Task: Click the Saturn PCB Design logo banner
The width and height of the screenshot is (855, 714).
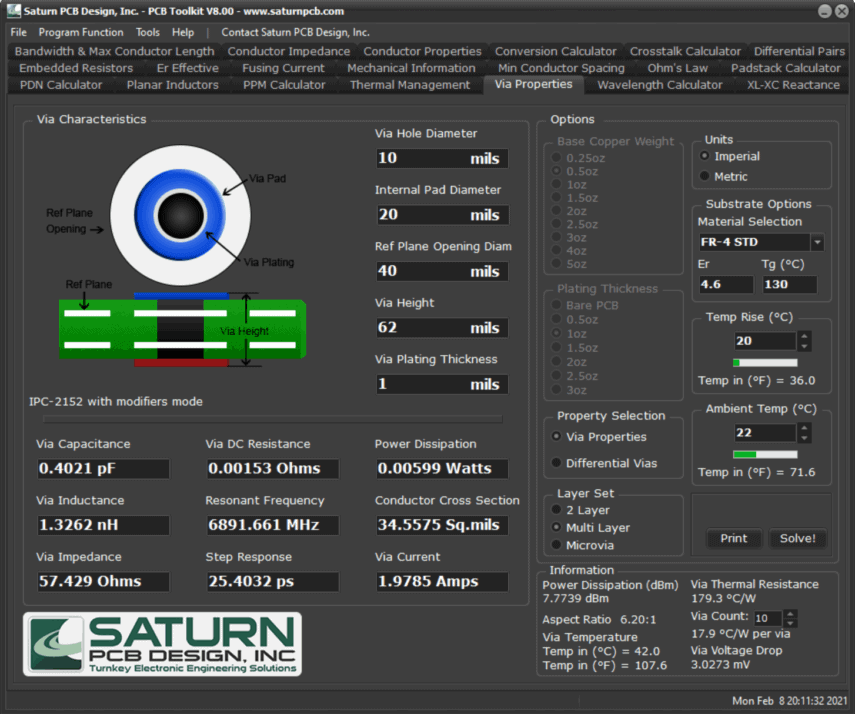Action: pos(162,644)
